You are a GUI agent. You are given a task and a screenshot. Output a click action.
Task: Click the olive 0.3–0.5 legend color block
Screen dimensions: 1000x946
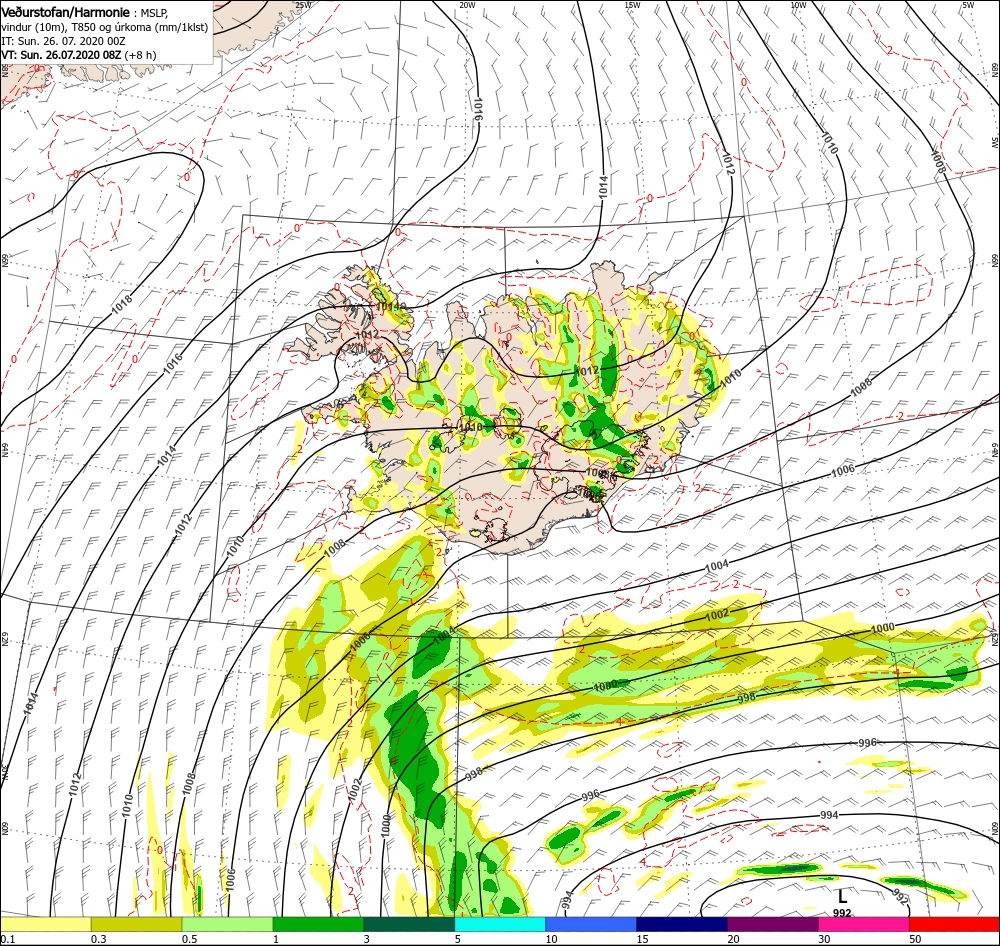[136, 924]
